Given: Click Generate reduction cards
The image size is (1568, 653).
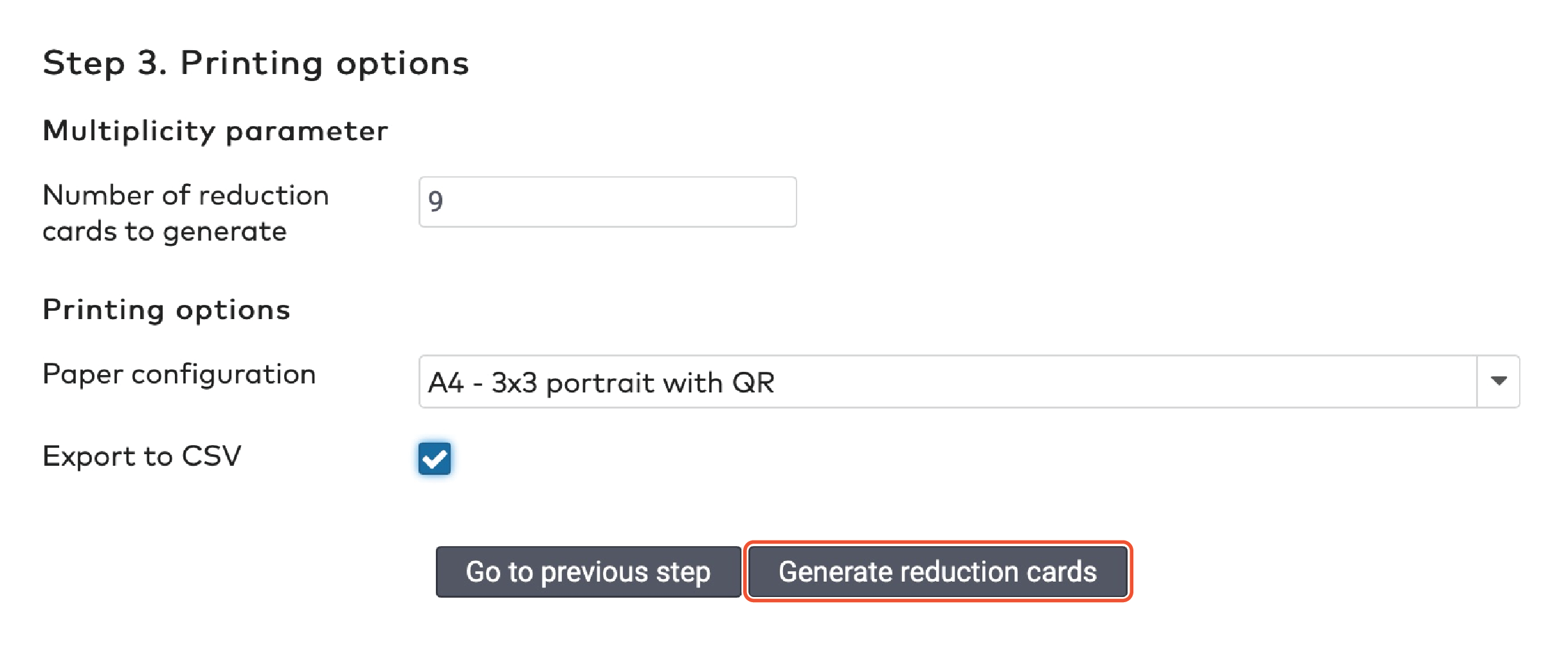Looking at the screenshot, I should click(x=938, y=571).
